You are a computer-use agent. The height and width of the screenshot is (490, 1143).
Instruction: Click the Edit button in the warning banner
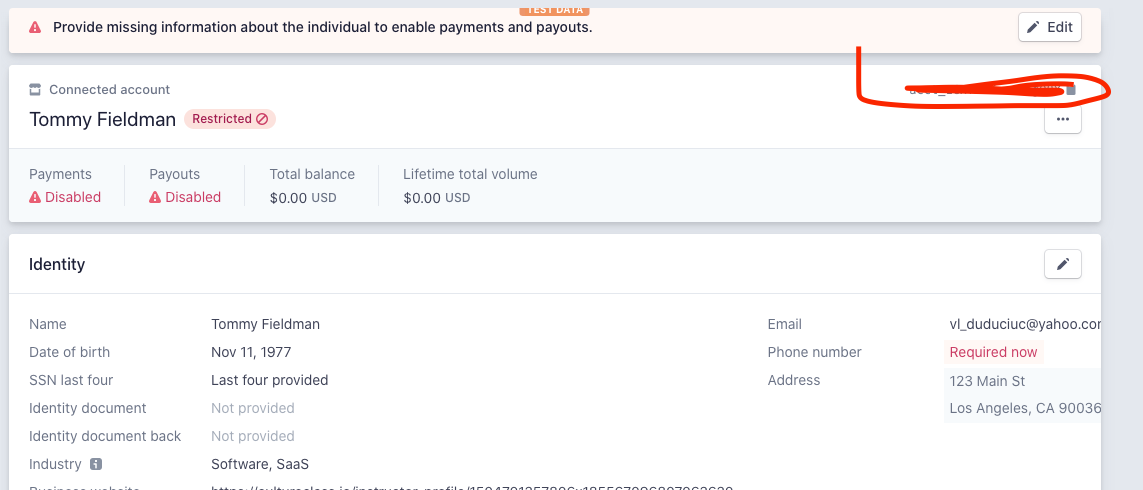(x=1050, y=27)
